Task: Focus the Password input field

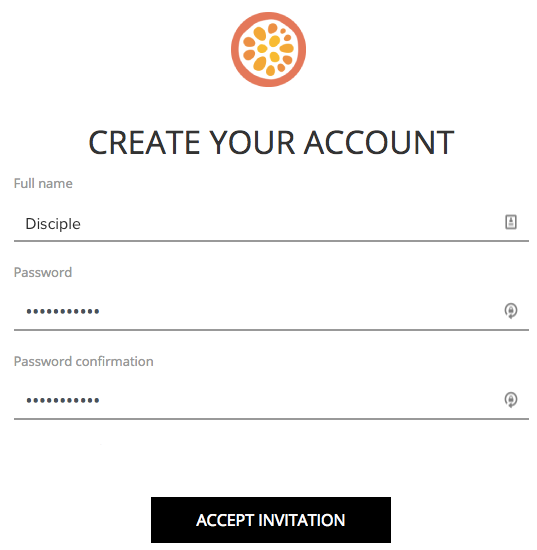Action: pyautogui.click(x=271, y=312)
